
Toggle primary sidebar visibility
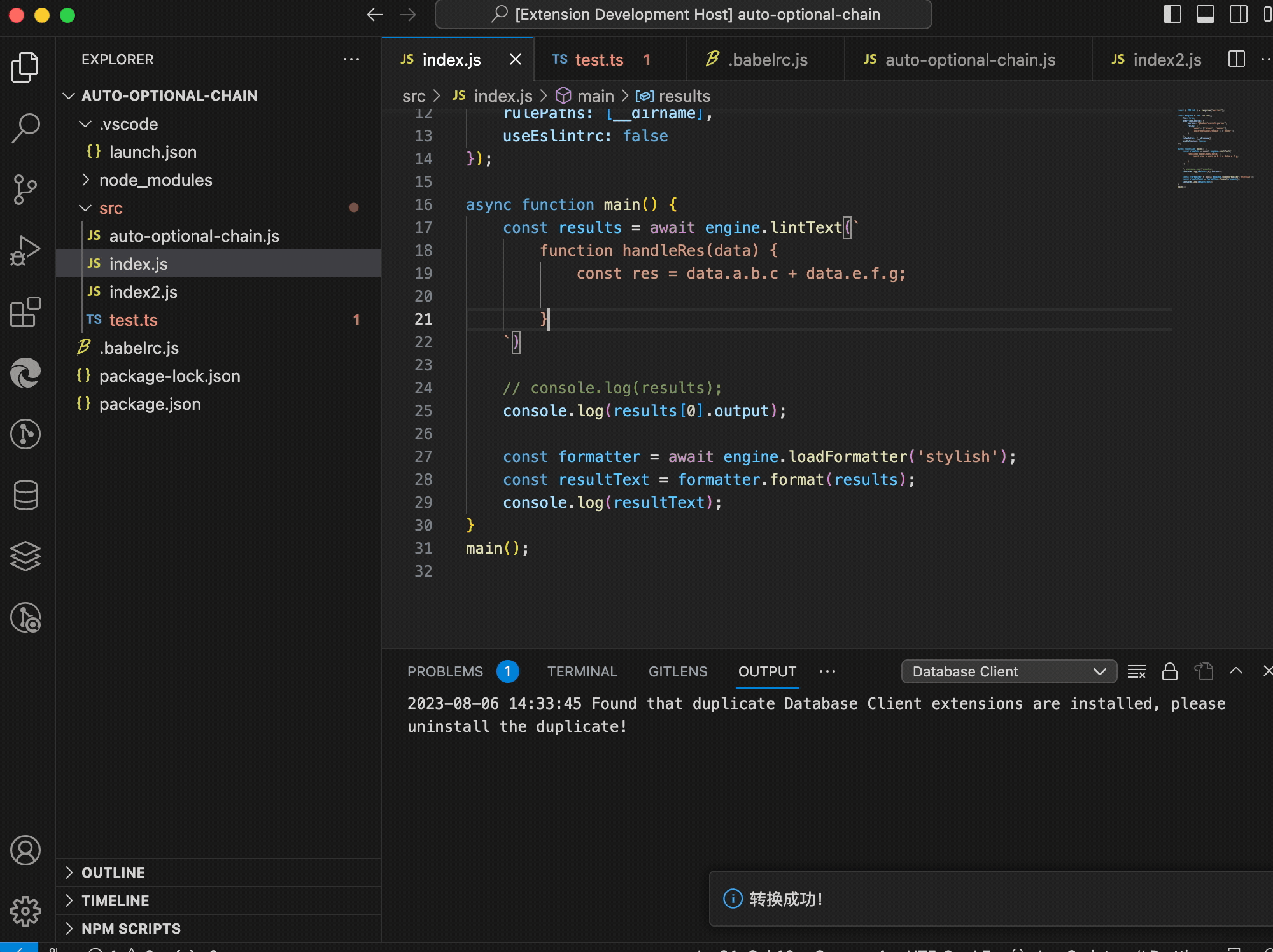tap(1172, 14)
